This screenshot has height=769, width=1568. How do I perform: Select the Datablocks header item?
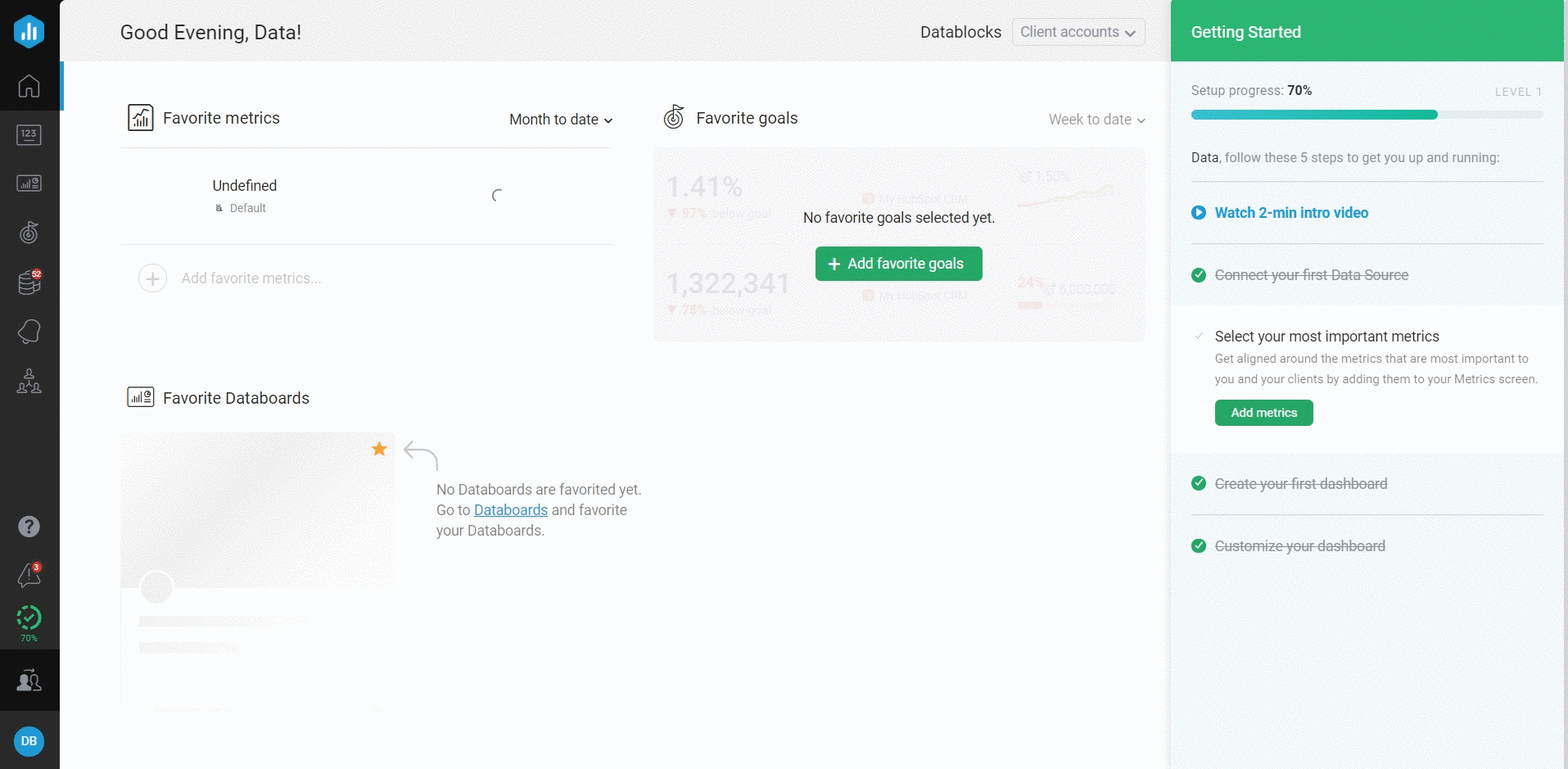(x=960, y=32)
